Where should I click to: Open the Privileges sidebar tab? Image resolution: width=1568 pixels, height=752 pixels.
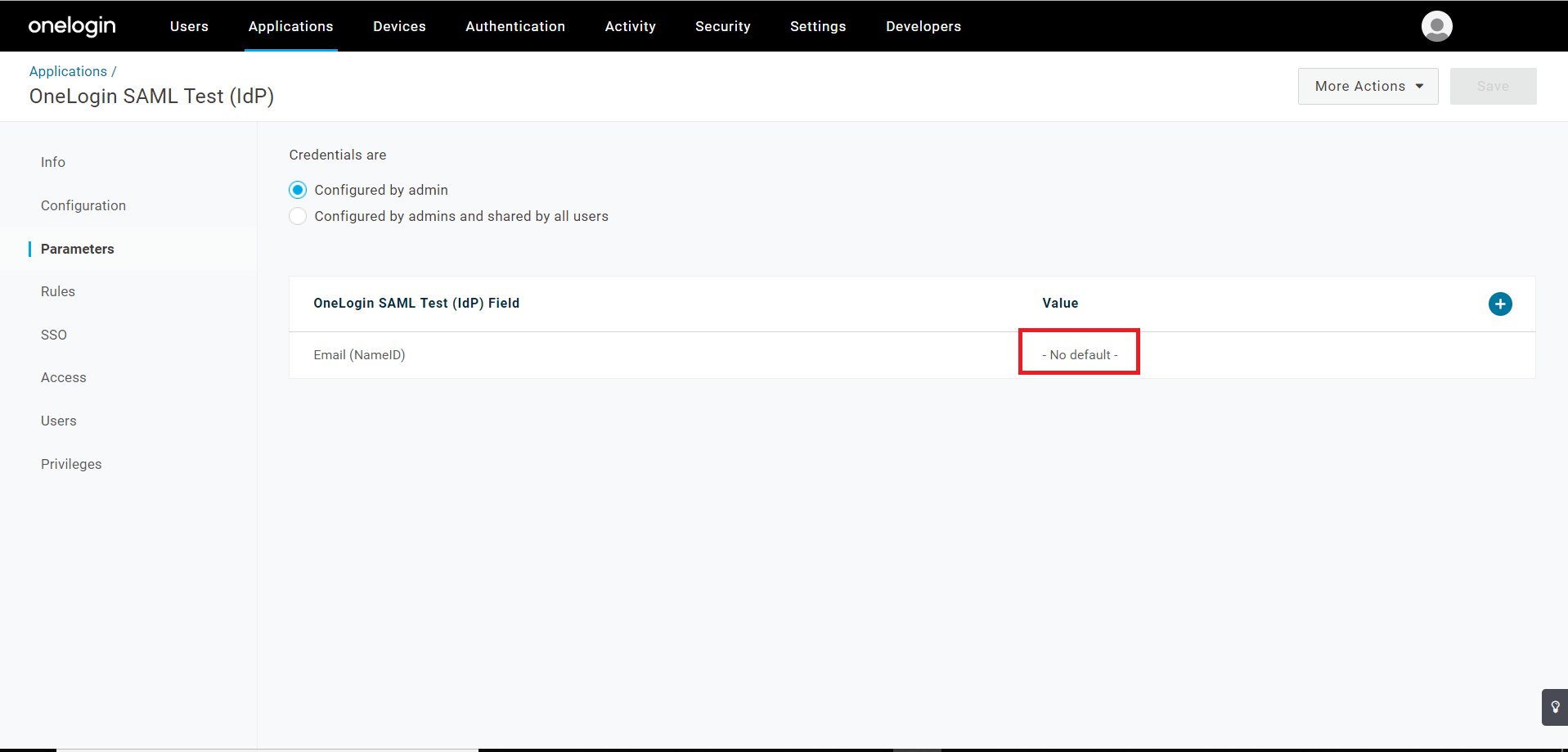71,464
